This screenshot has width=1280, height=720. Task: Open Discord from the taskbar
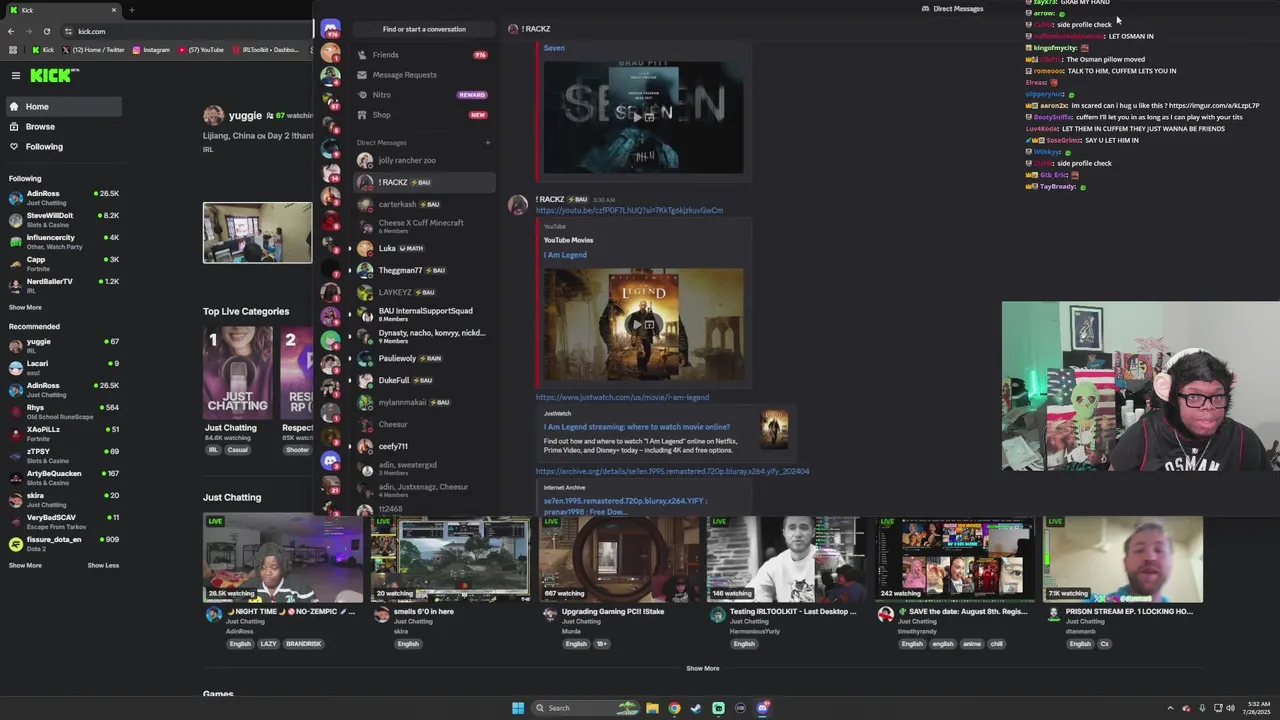(x=762, y=708)
